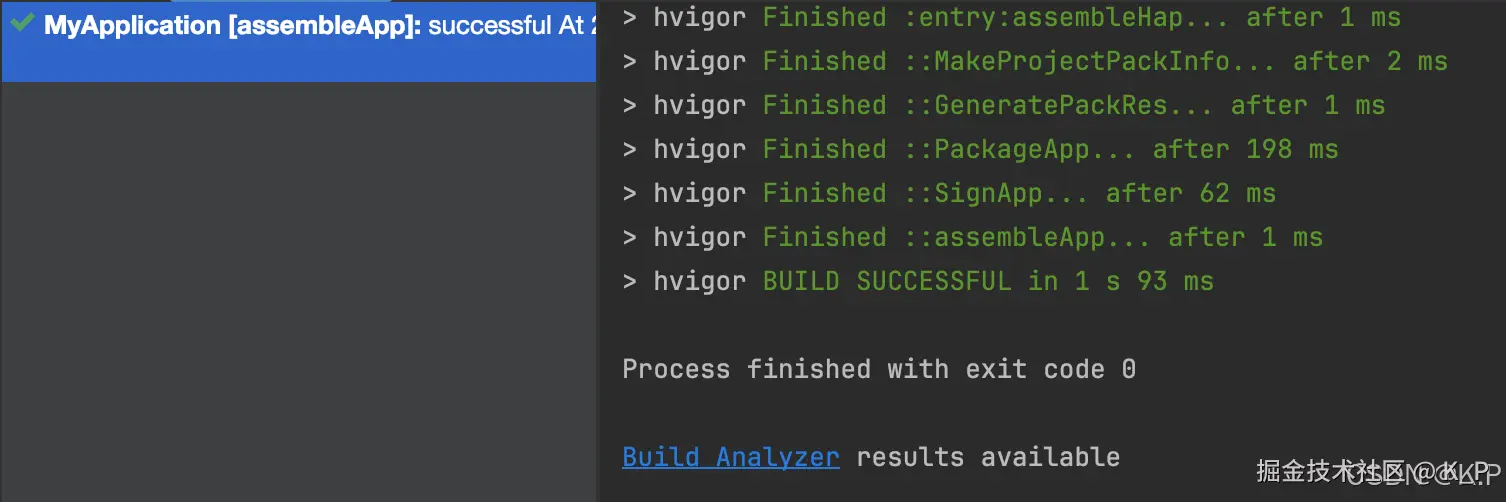
Task: Click the '>' prompt before the first hvigor line
Action: 630,17
